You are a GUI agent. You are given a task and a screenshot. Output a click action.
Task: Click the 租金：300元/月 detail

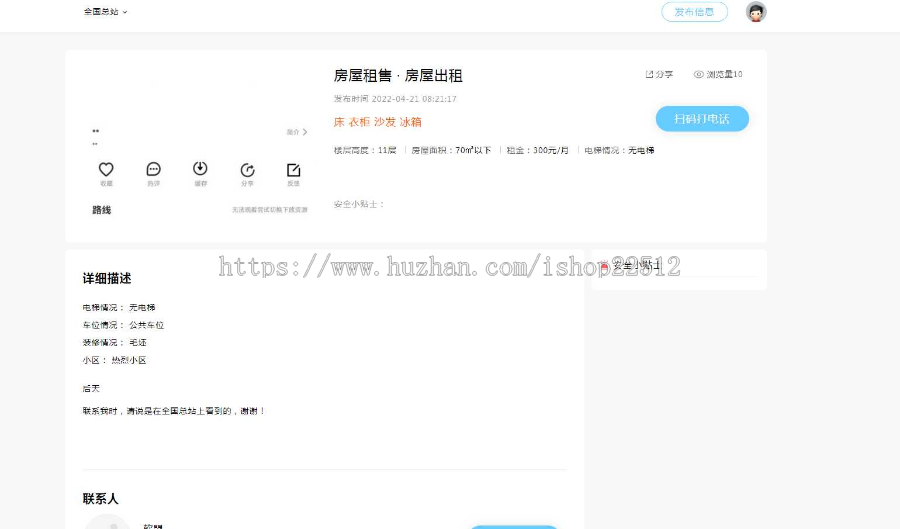coord(537,150)
